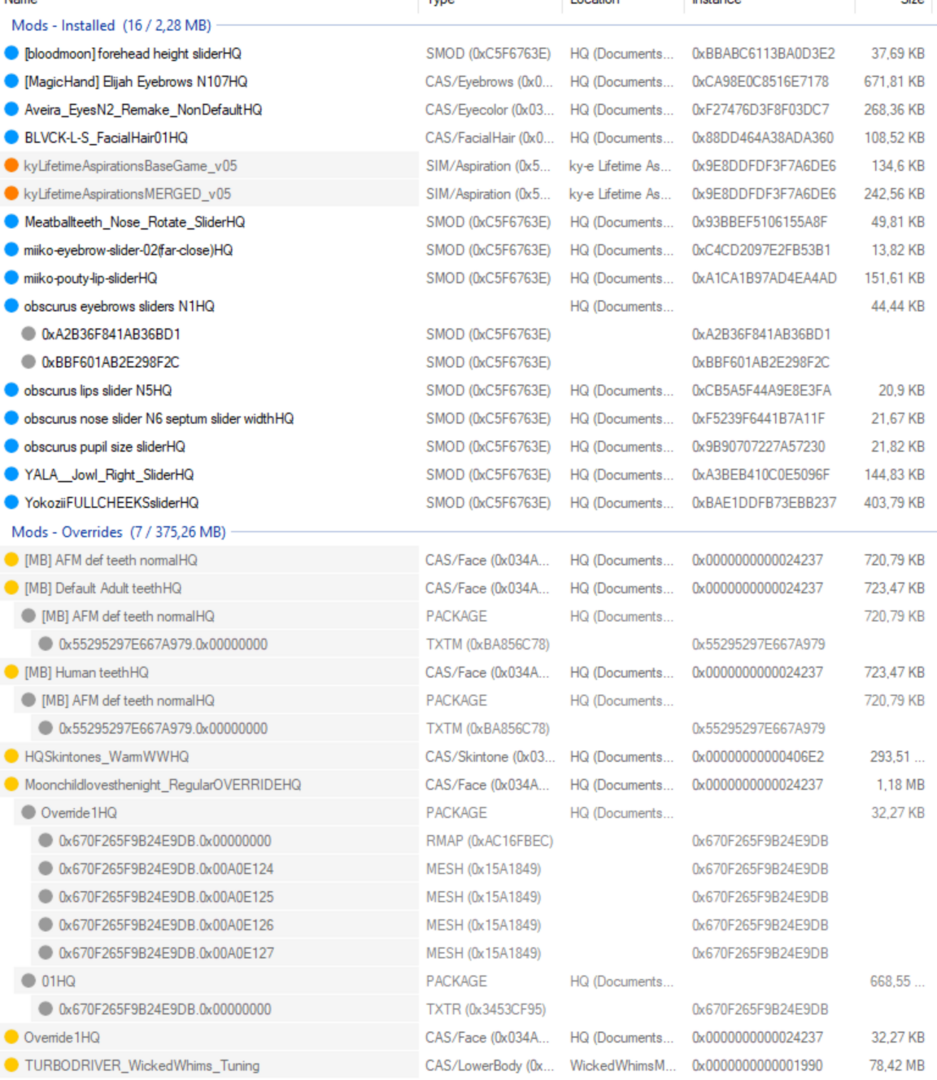Viewport: 937px width, 1080px height.
Task: Select obscurus lips slider N5HQ
Action: (x=98, y=391)
